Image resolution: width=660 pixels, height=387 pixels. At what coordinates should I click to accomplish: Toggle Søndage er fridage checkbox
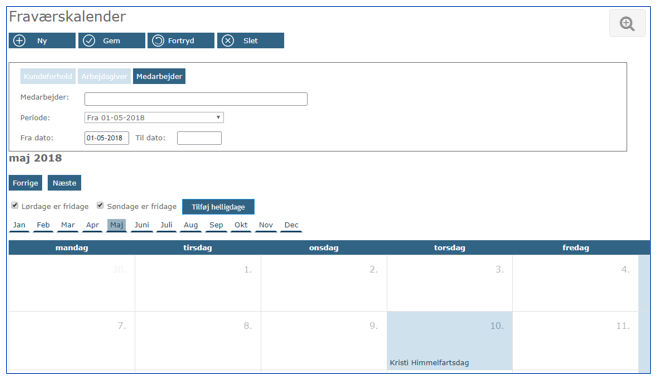(100, 206)
